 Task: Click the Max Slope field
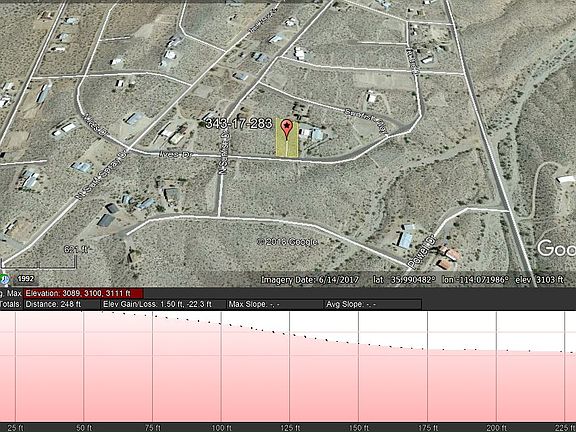(274, 304)
